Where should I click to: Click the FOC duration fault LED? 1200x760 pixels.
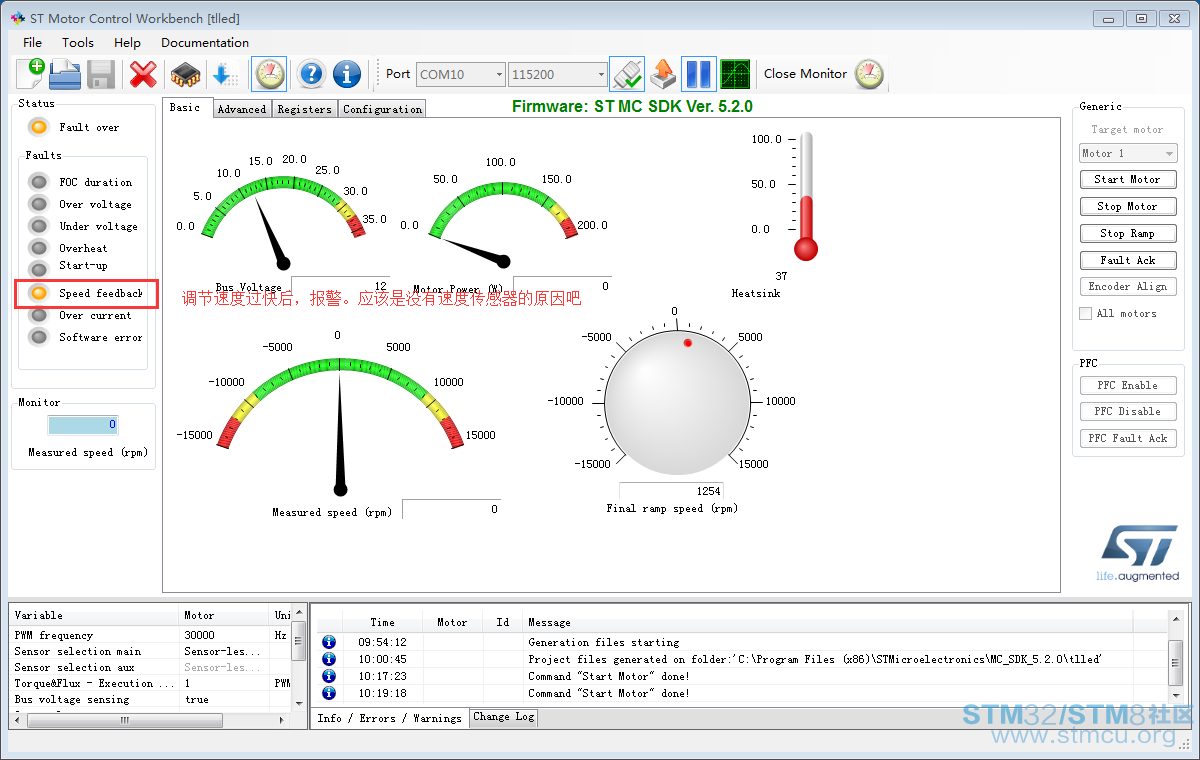click(x=38, y=182)
